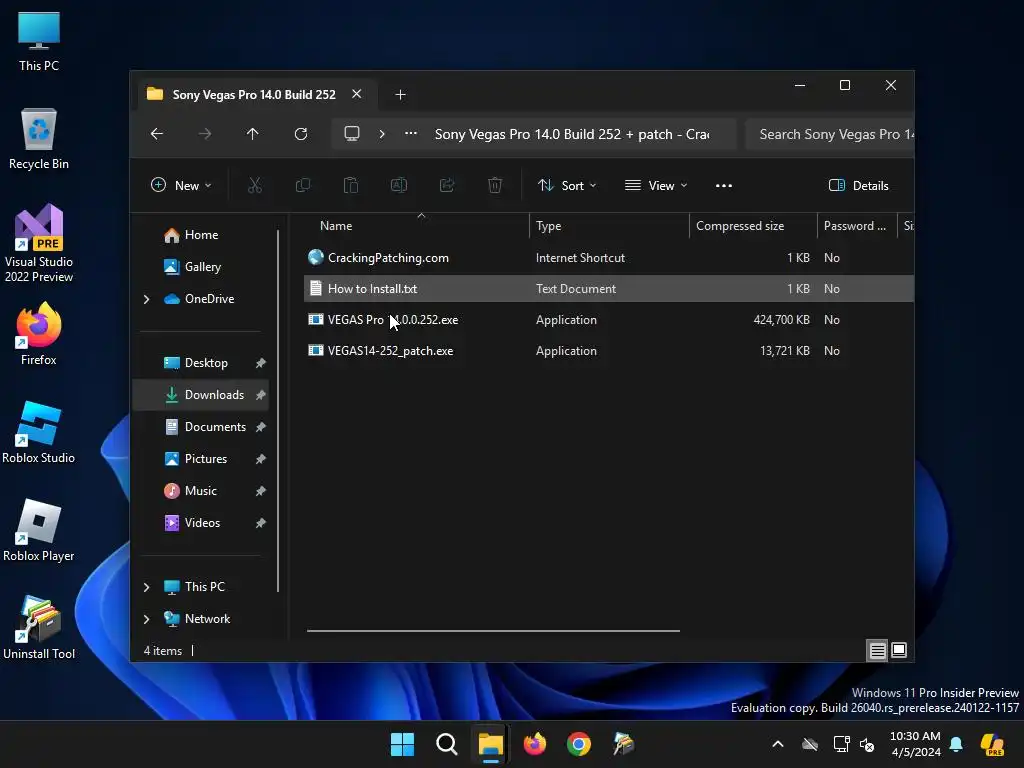Click the pin icon beside Desktop
The width and height of the screenshot is (1024, 768).
[x=261, y=363]
